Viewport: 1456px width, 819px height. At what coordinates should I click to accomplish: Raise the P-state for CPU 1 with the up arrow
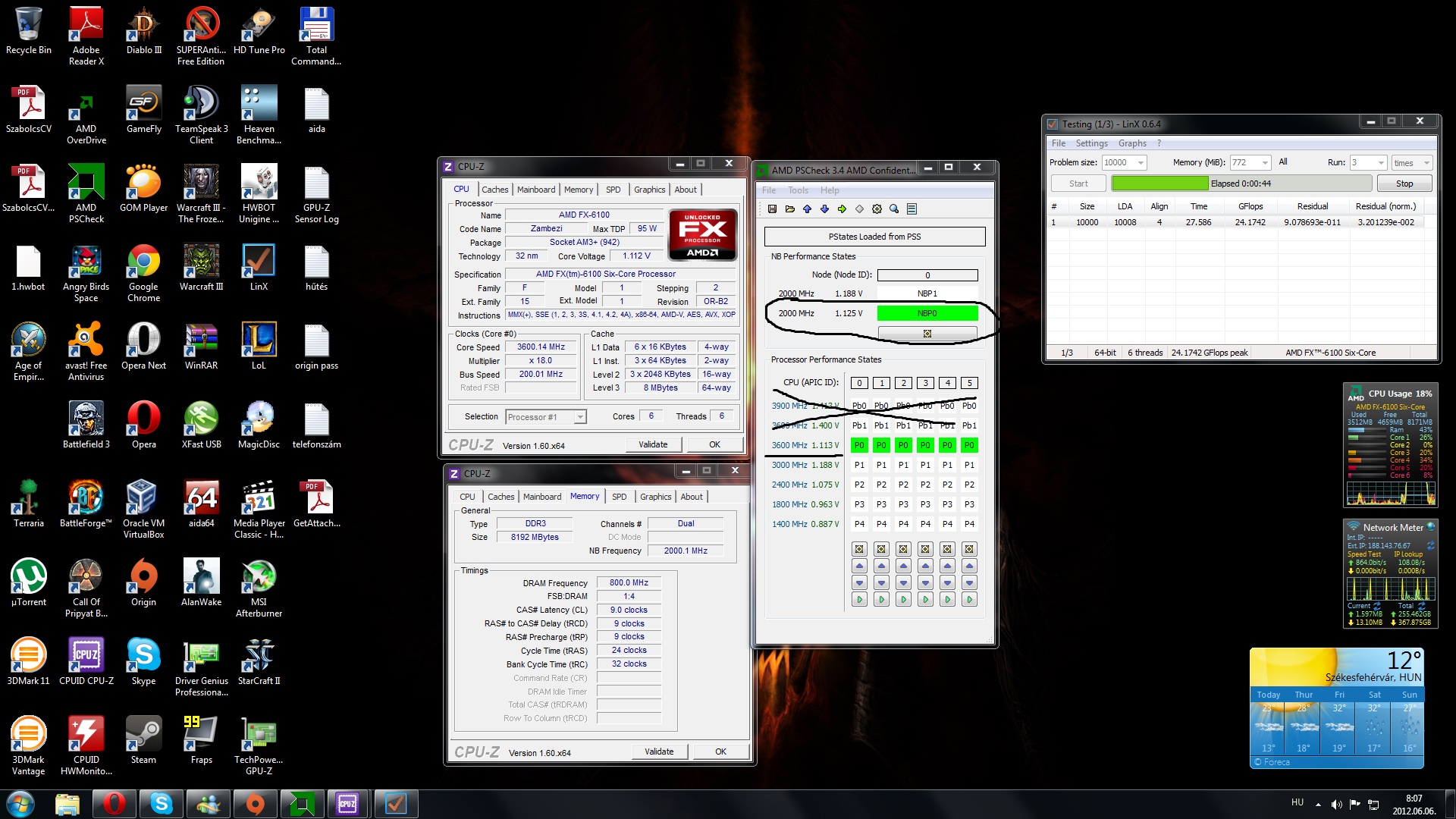click(x=881, y=566)
